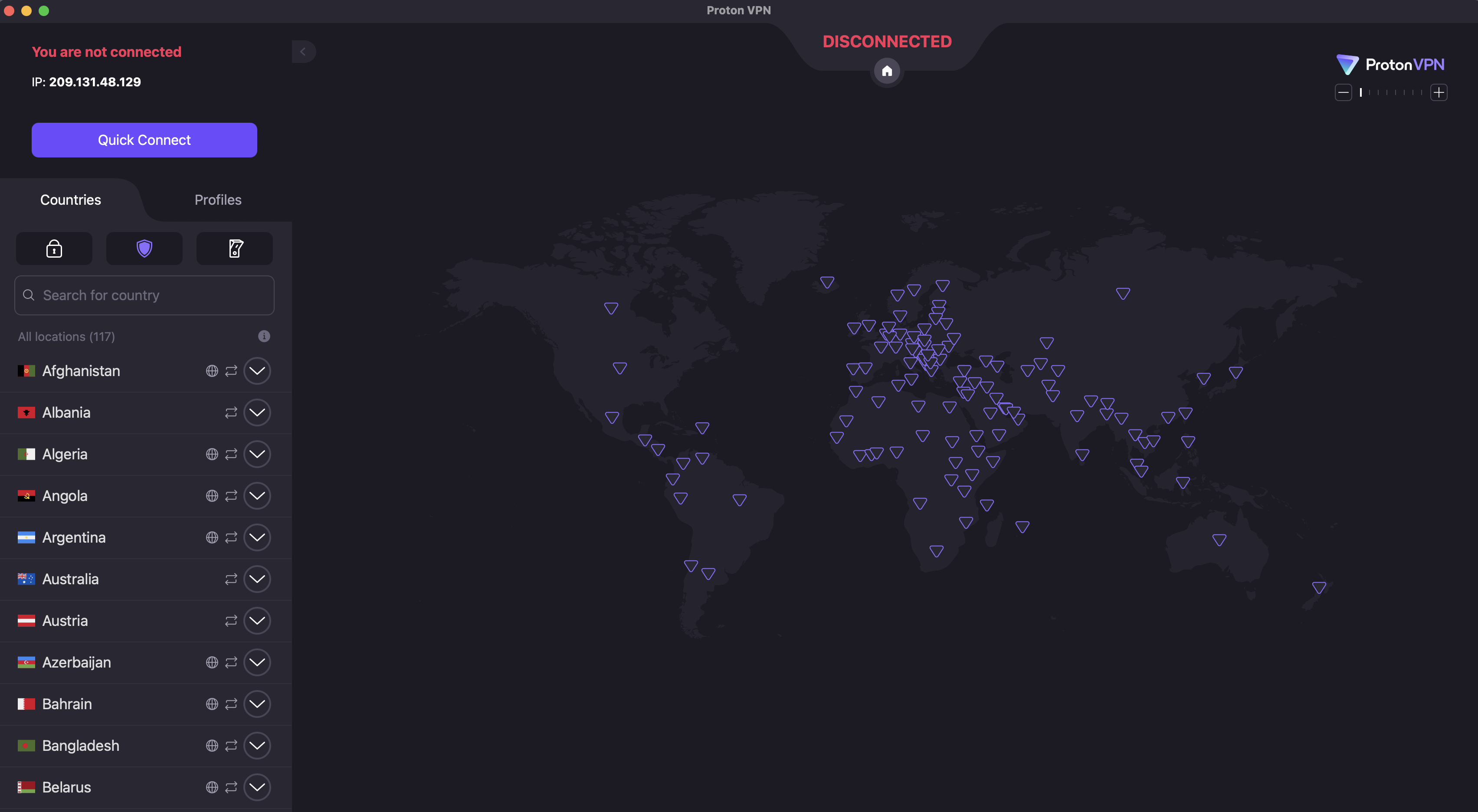Click the globe icon next to Afghanistan
1478x812 pixels.
tap(212, 371)
